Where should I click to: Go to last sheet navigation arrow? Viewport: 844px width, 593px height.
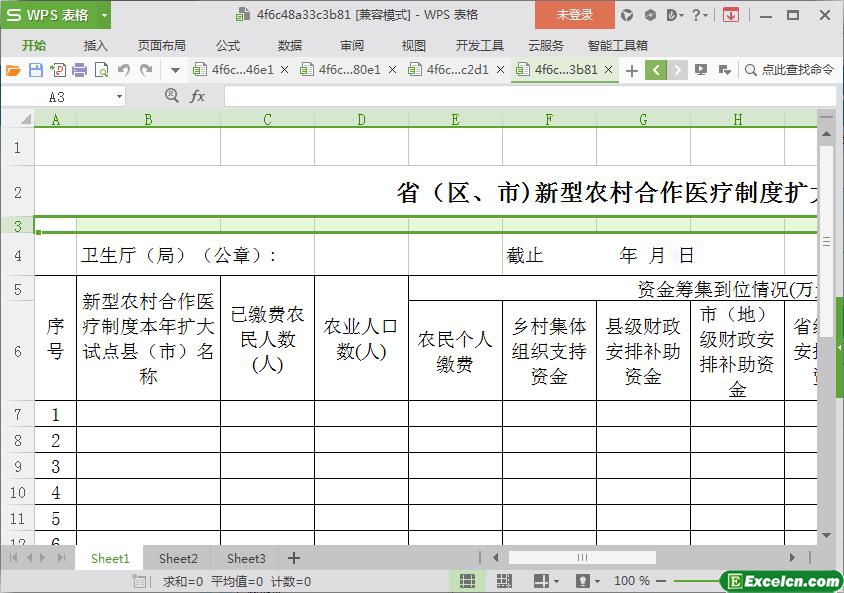point(61,558)
